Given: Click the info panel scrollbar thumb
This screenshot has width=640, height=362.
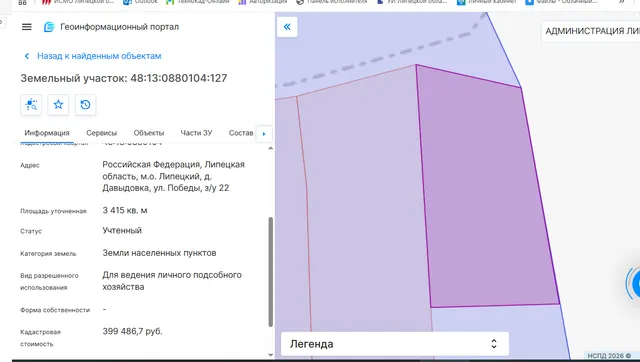Looking at the screenshot, I should 270,272.
